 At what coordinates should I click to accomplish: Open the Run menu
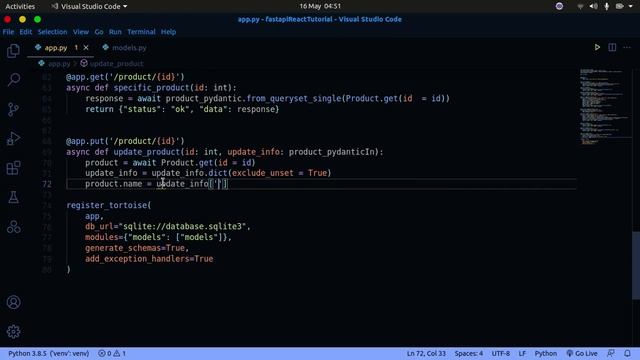(115, 32)
